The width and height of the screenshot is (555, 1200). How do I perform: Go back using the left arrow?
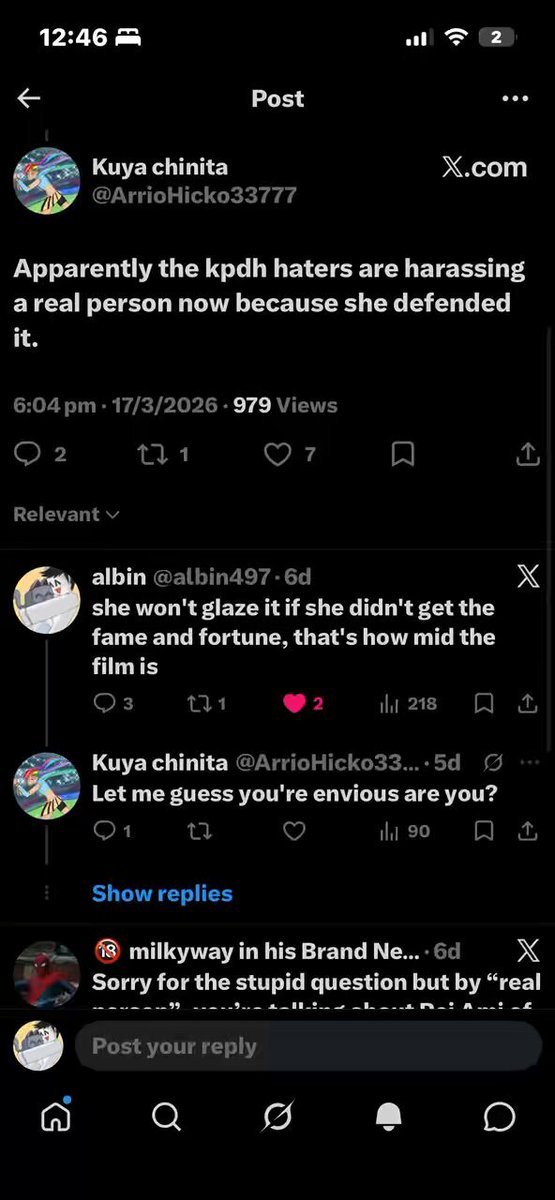pos(29,98)
